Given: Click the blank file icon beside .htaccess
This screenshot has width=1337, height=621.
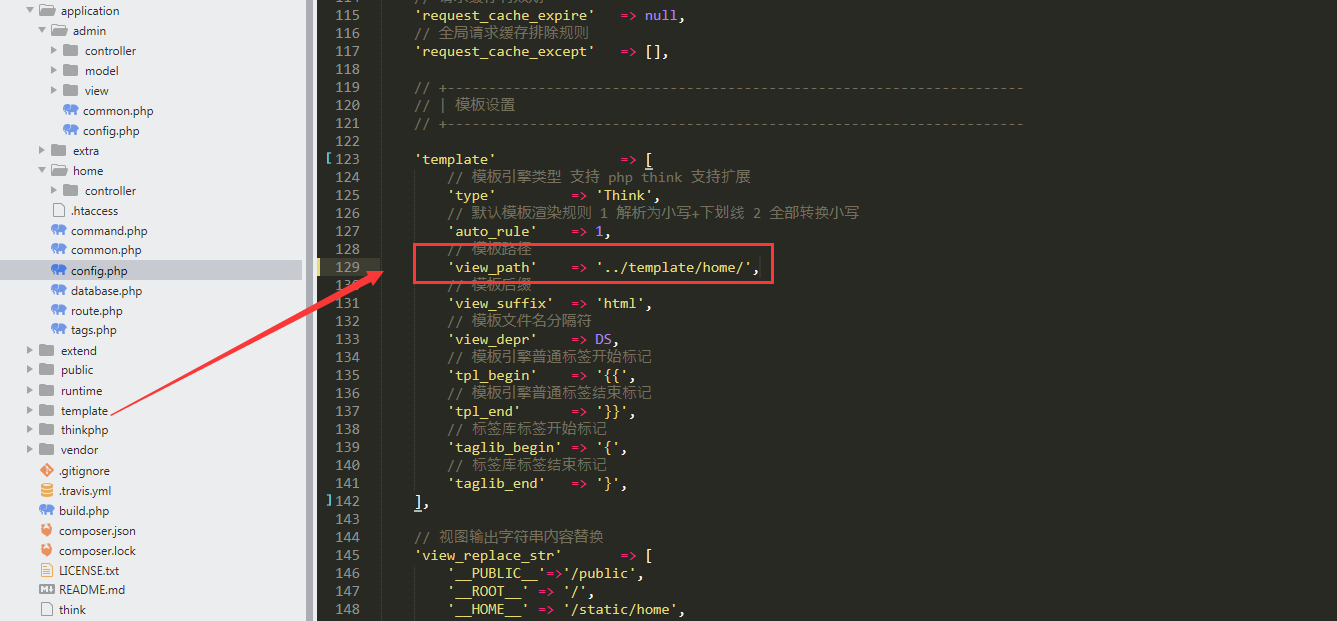Looking at the screenshot, I should click(60, 210).
